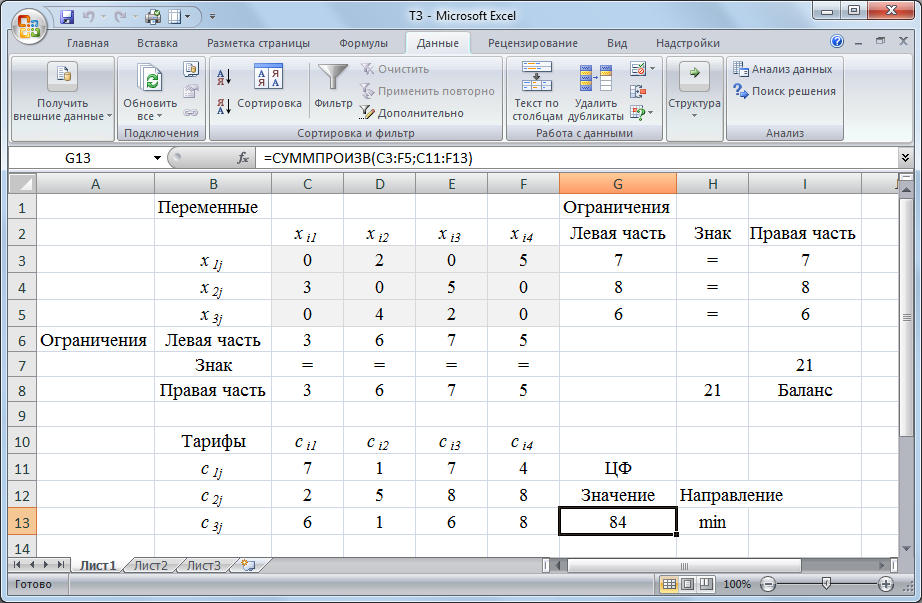Open the Надстройки tab
Image resolution: width=922 pixels, height=603 pixels.
point(687,43)
